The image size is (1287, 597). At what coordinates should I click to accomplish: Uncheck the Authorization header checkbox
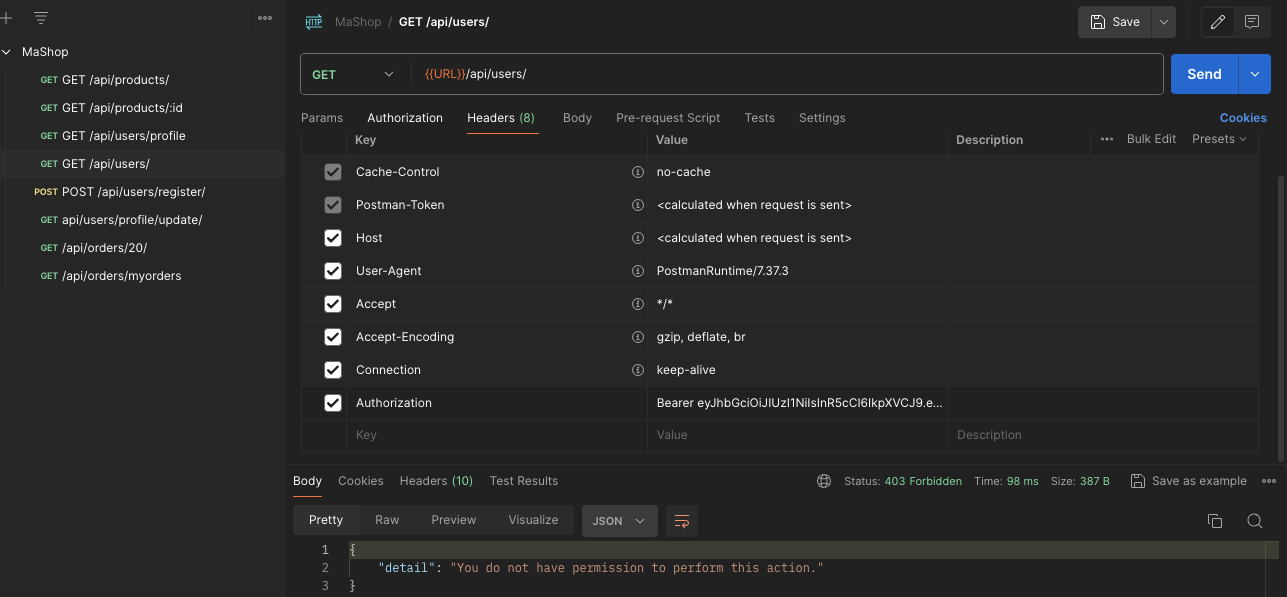coord(333,403)
